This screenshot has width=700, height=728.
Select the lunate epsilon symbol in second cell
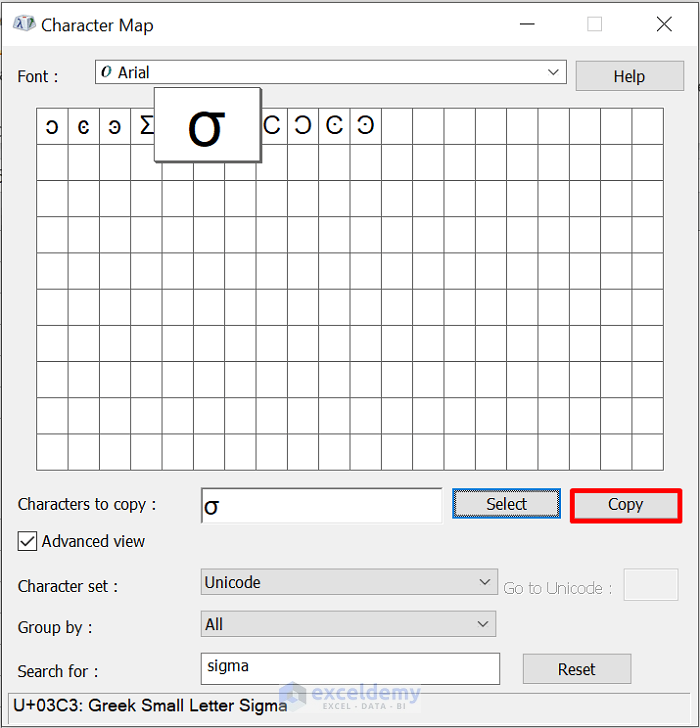83,127
